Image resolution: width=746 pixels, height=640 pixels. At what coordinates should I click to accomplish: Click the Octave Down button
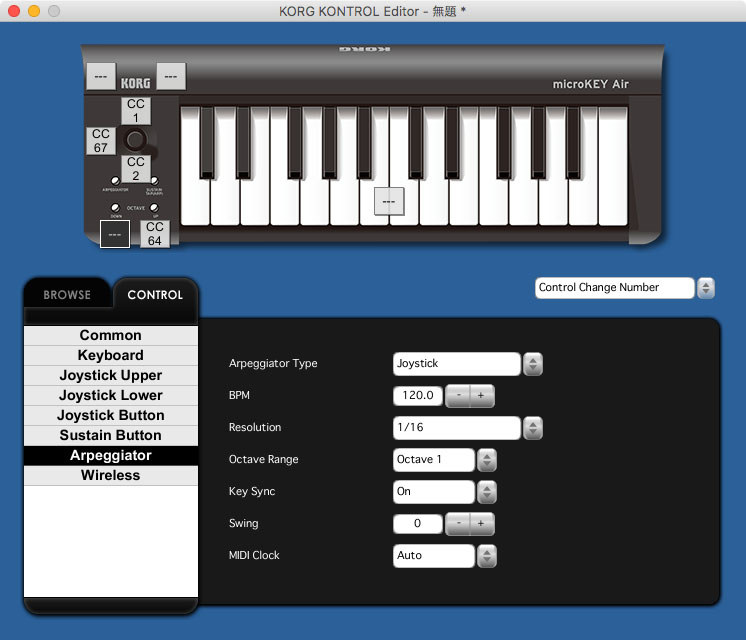[x=115, y=208]
